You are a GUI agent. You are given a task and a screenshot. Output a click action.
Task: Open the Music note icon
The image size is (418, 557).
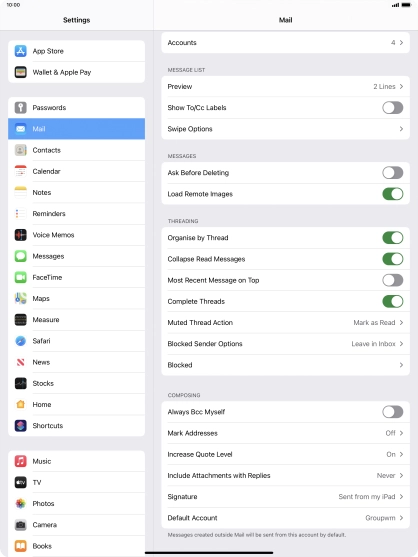tap(21, 461)
